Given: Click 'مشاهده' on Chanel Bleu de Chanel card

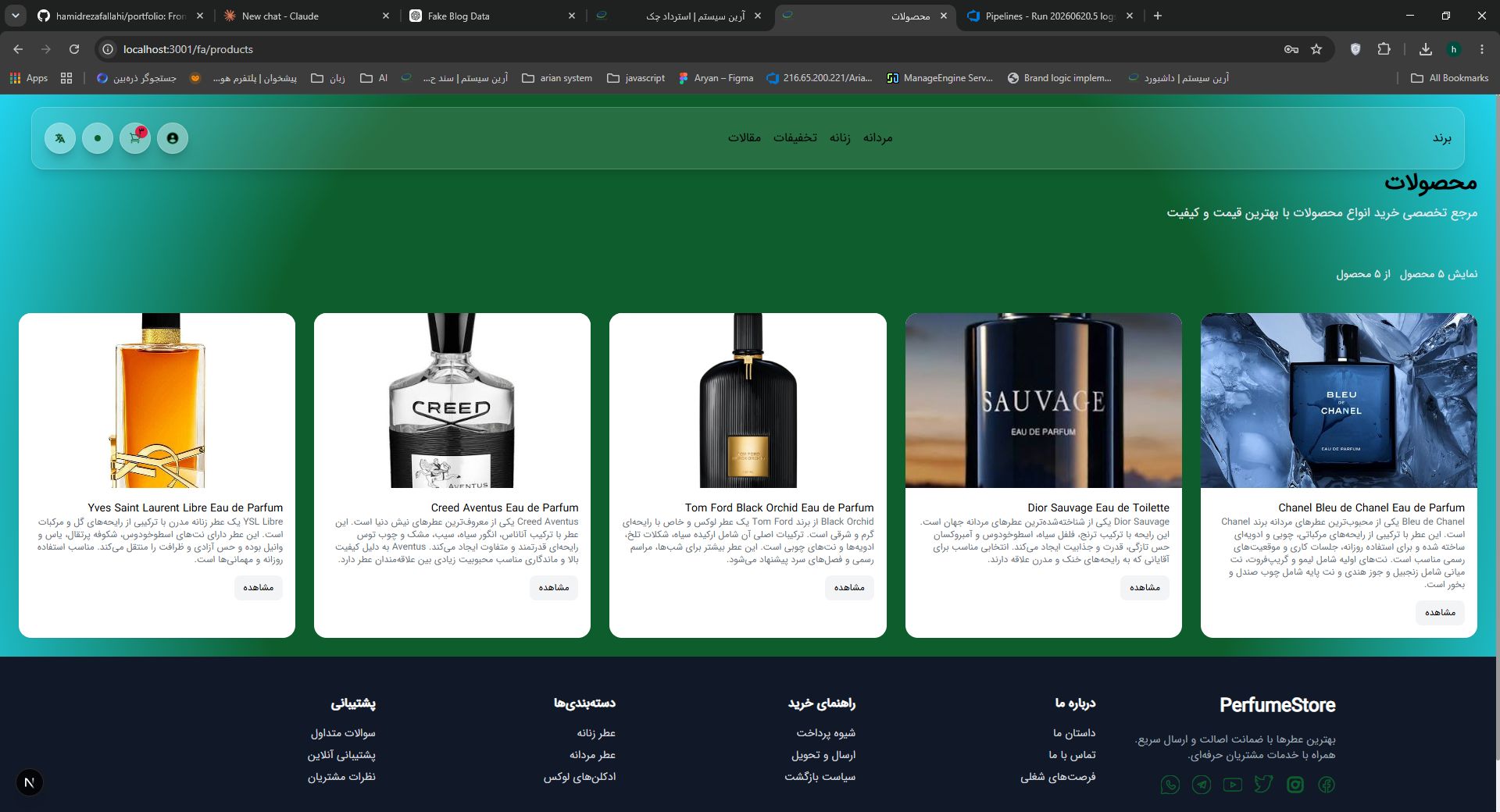Looking at the screenshot, I should click(x=1440, y=612).
